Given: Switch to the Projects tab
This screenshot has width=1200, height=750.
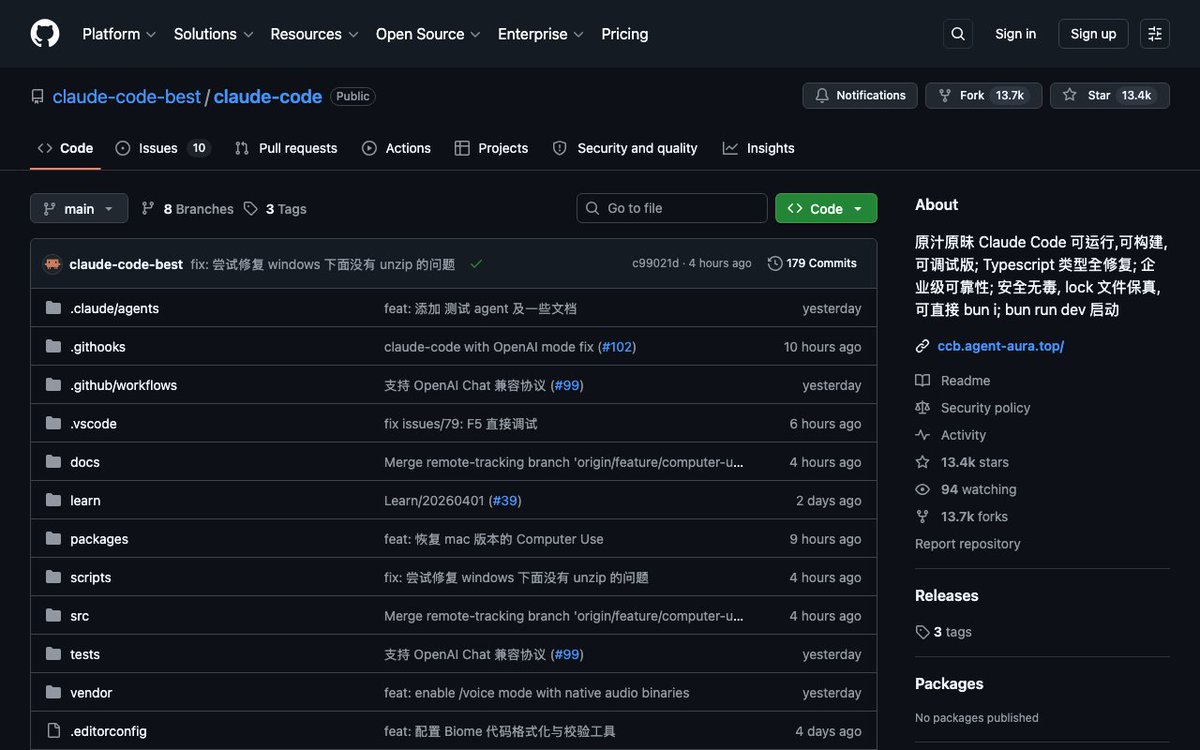Looking at the screenshot, I should (x=491, y=148).
